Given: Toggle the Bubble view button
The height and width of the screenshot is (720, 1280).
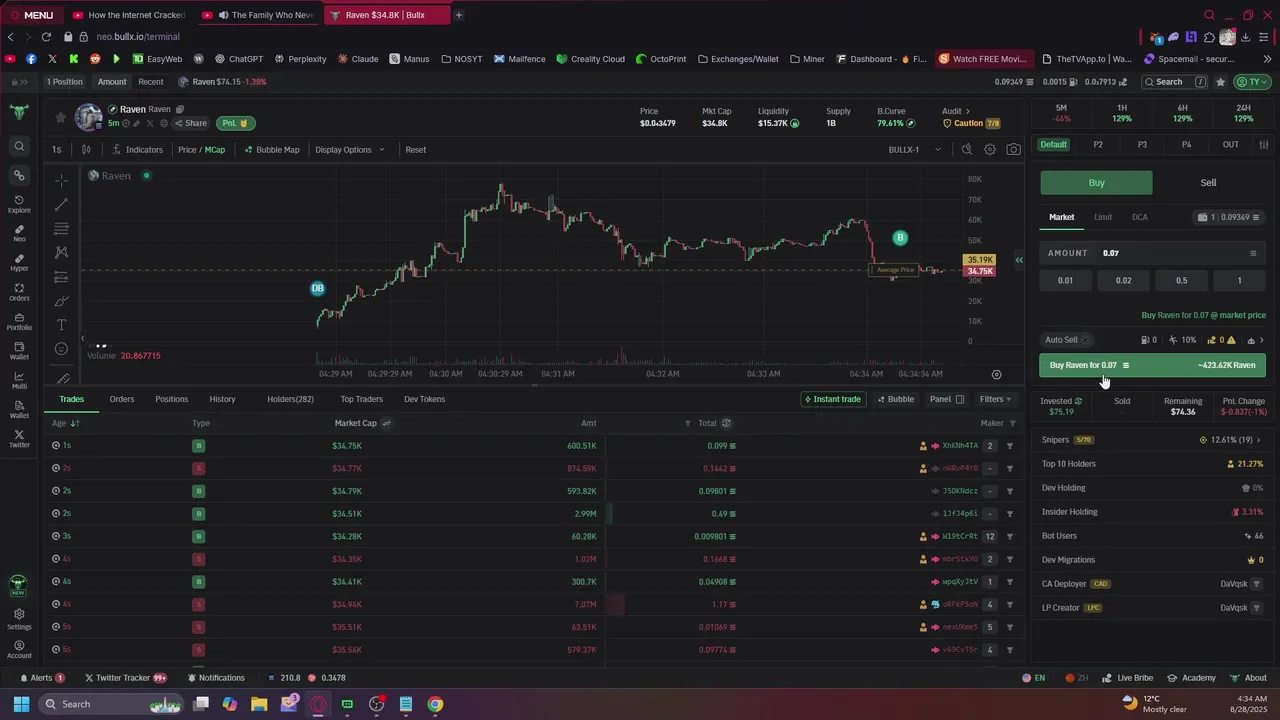Looking at the screenshot, I should pyautogui.click(x=895, y=399).
